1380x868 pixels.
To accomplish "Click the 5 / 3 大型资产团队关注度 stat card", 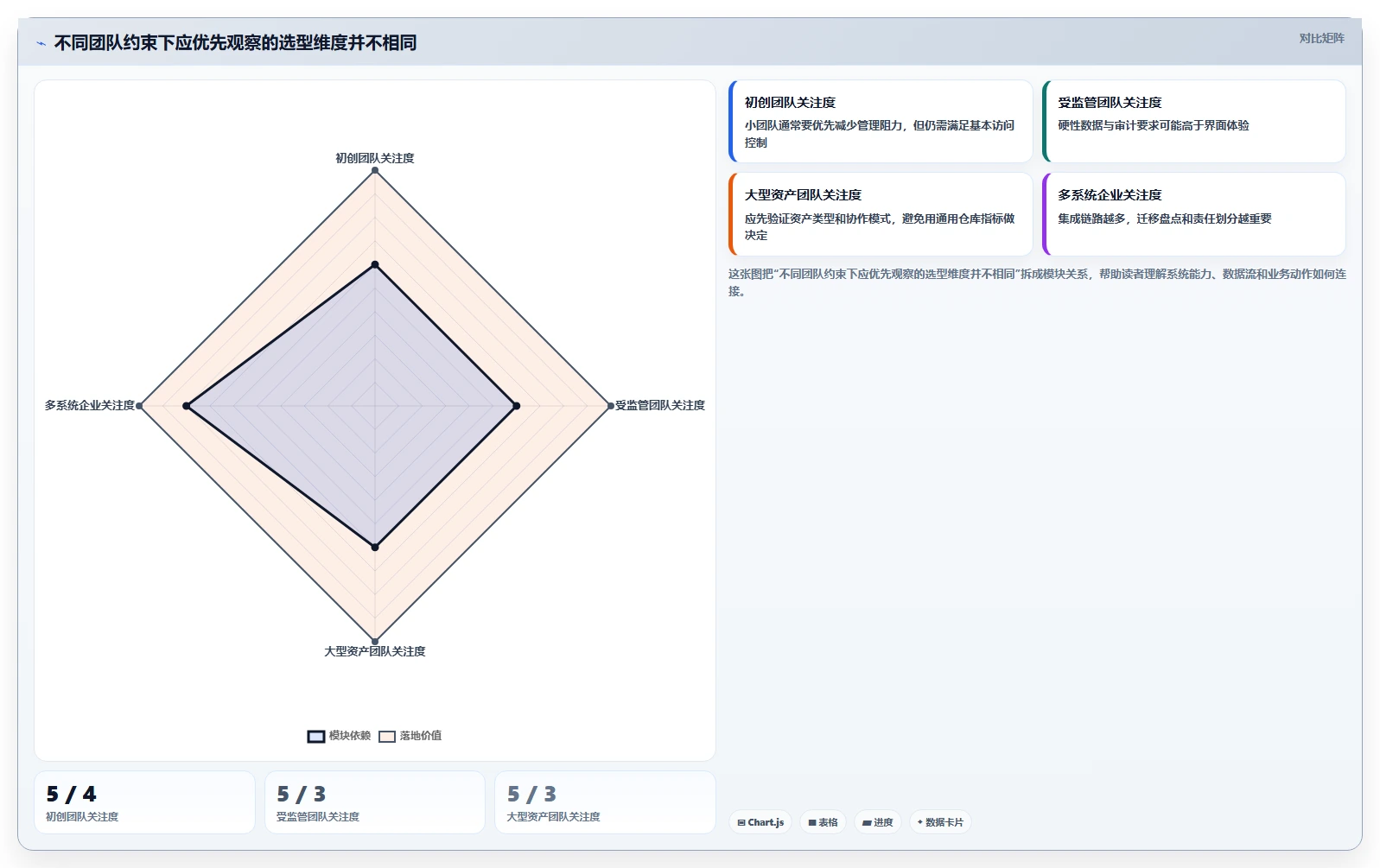I will pyautogui.click(x=605, y=802).
